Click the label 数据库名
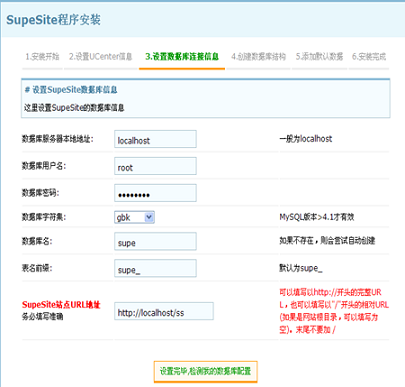This screenshot has height=387, width=405. tap(37, 241)
